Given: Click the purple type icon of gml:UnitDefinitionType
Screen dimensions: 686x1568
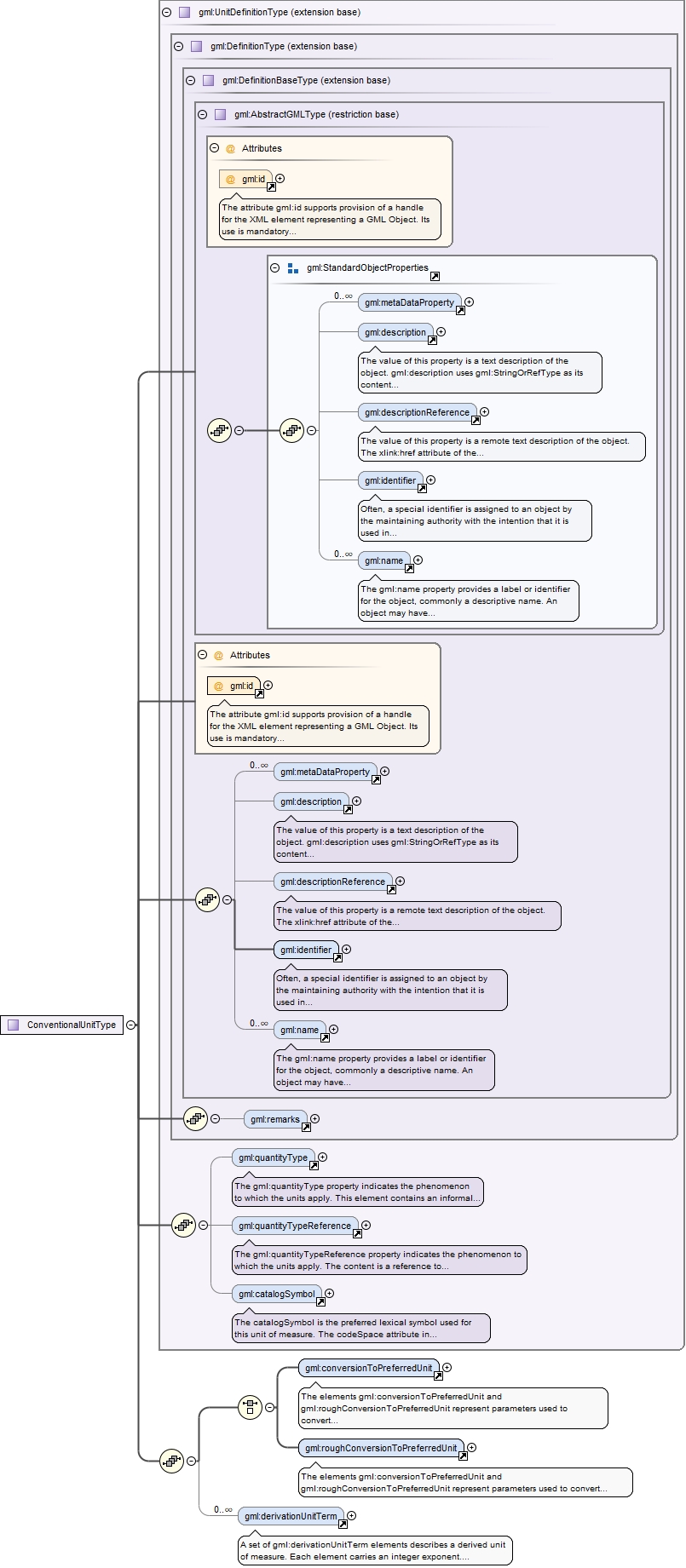Looking at the screenshot, I should point(184,12).
